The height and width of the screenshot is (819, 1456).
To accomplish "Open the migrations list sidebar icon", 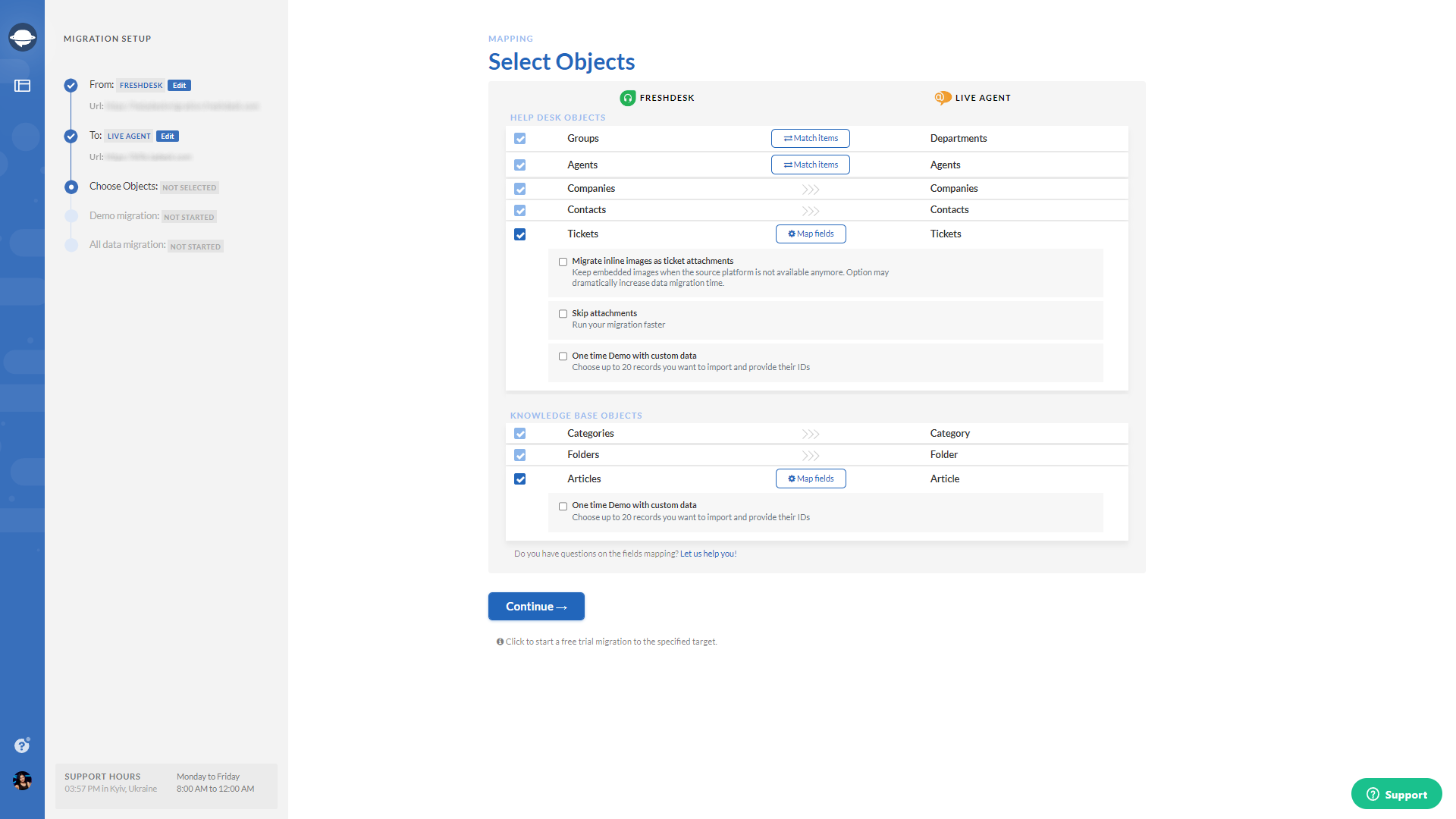I will point(22,86).
